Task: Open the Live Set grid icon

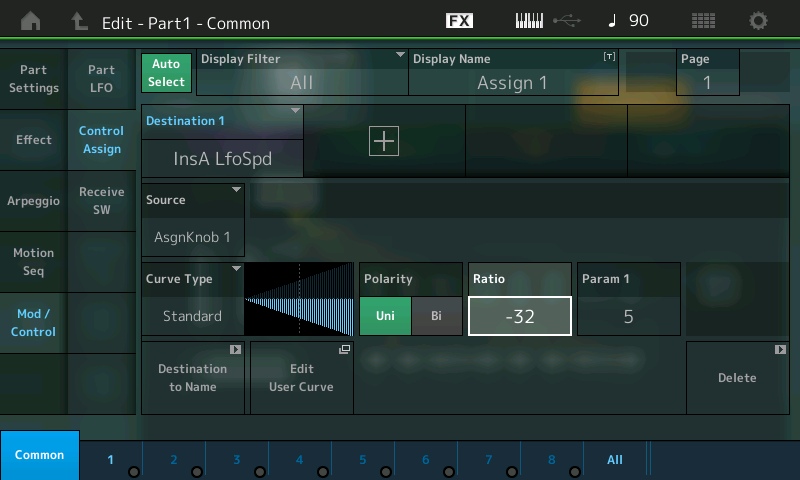Action: (x=703, y=21)
